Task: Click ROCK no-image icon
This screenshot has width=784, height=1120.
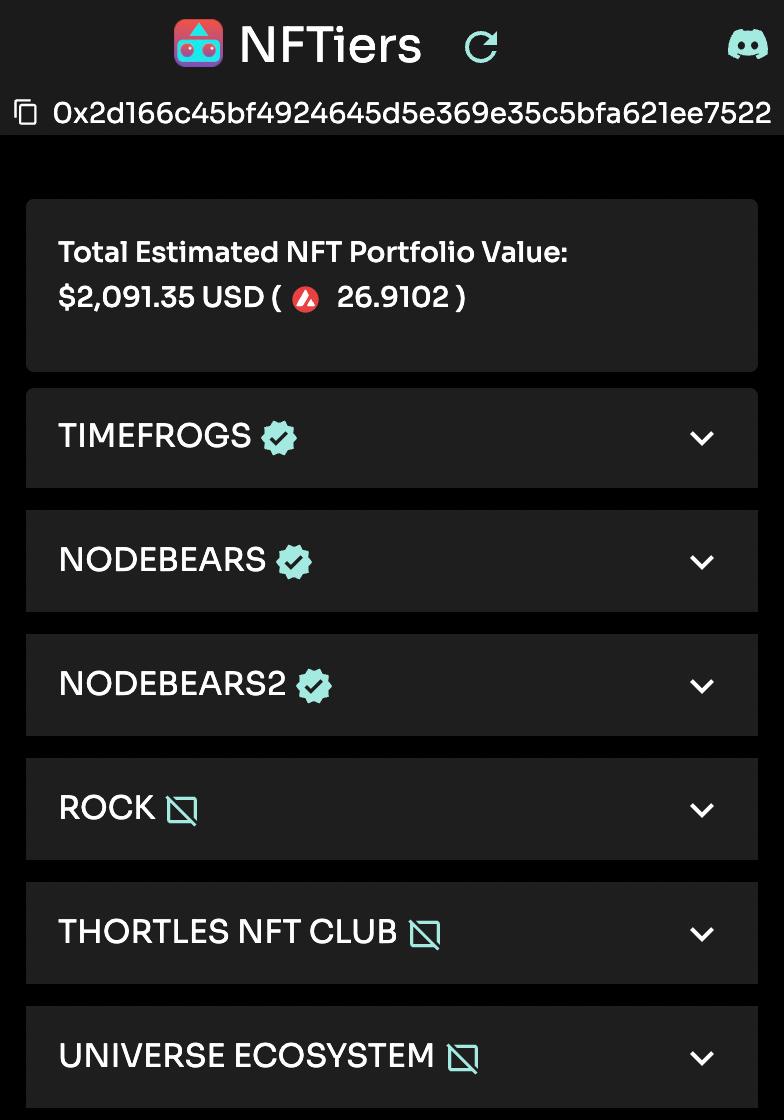Action: pos(182,810)
